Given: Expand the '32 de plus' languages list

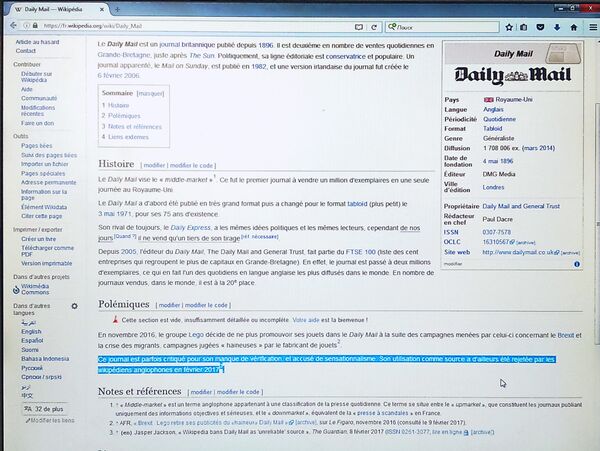Looking at the screenshot, I should click(x=44, y=409).
